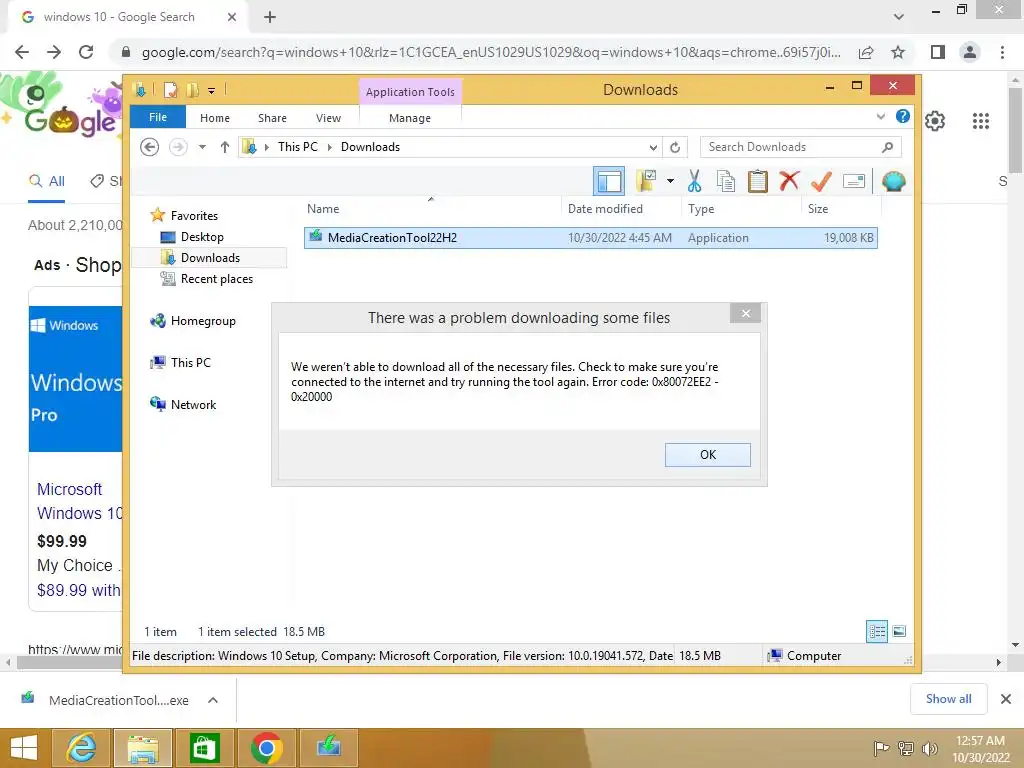Click OK in the download error dialog

707,455
